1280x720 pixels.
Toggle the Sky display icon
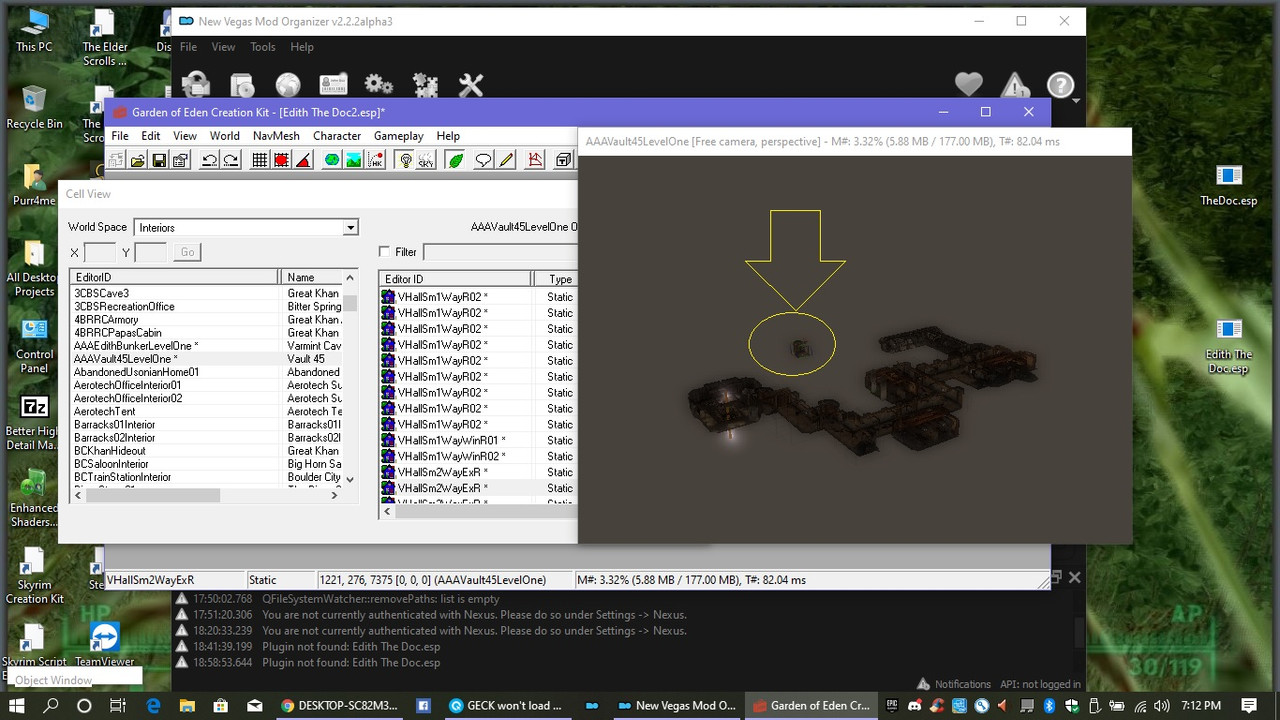425,159
